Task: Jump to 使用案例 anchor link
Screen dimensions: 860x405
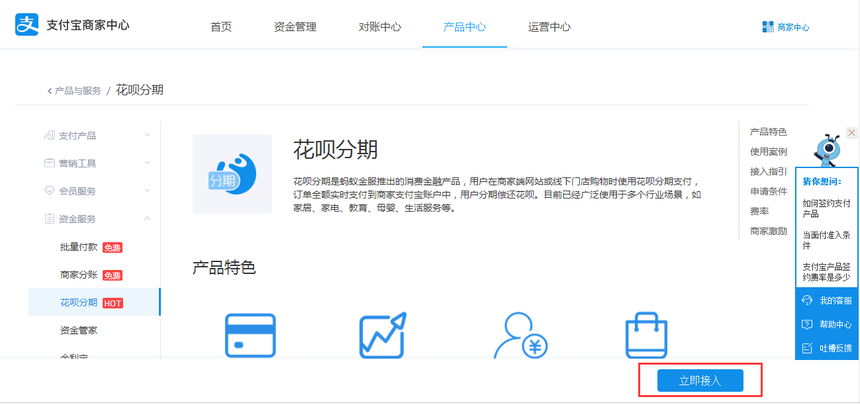Action: pos(768,151)
